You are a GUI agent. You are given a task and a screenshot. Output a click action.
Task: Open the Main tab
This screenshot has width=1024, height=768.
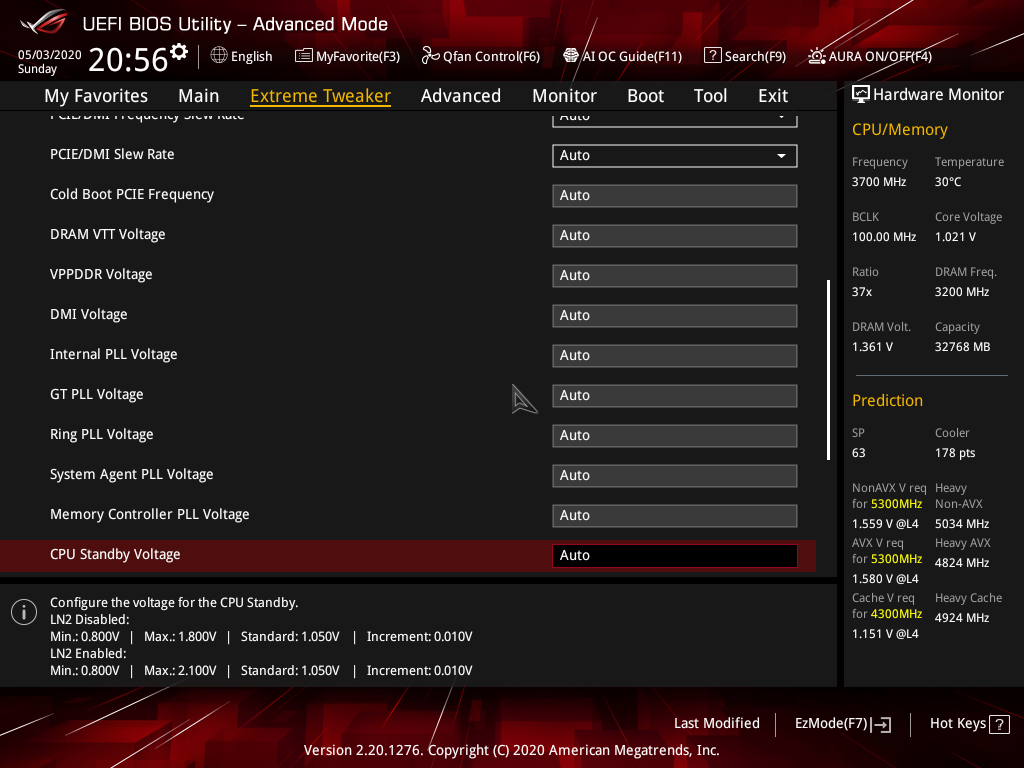[x=199, y=96]
